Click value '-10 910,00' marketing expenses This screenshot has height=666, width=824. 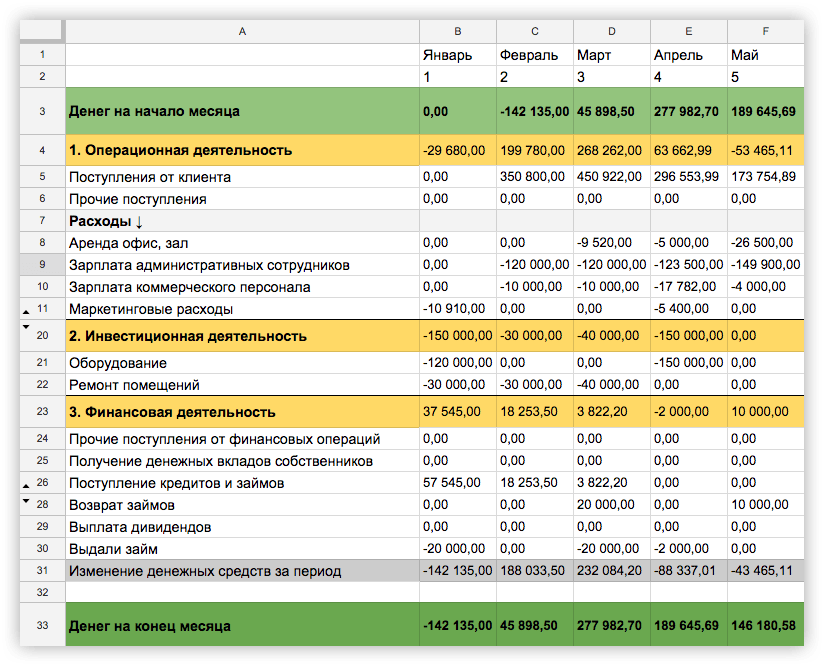tap(458, 309)
